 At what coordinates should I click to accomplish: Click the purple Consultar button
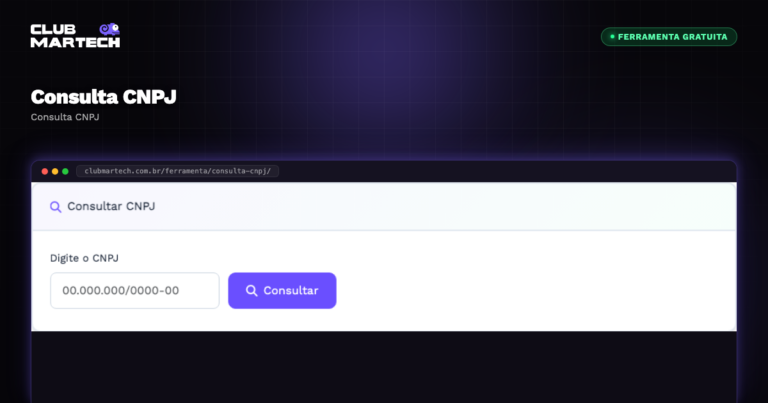[282, 290]
